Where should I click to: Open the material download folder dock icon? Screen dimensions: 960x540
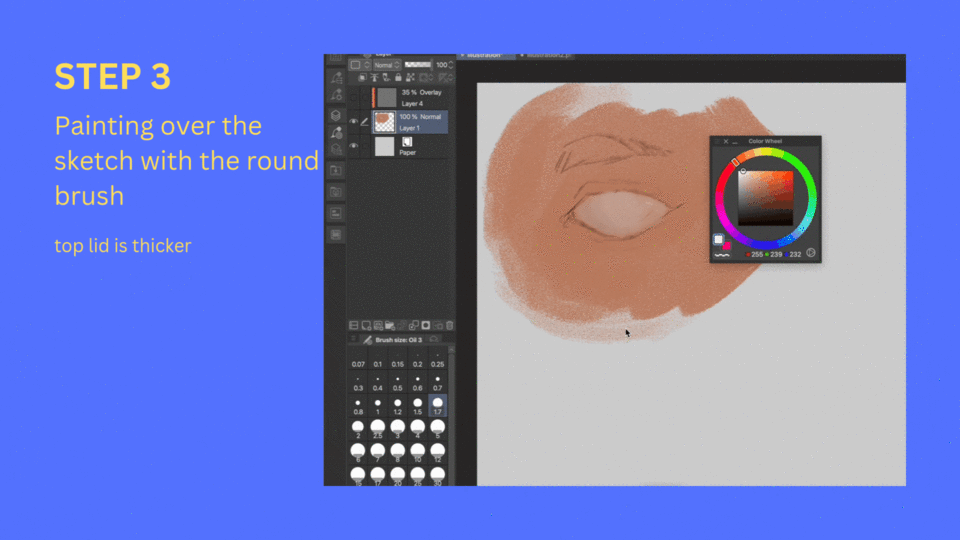tap(336, 170)
